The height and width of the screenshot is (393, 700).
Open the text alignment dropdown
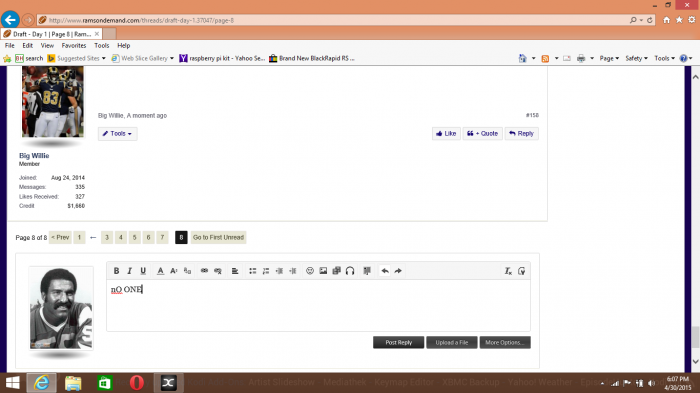click(x=235, y=271)
